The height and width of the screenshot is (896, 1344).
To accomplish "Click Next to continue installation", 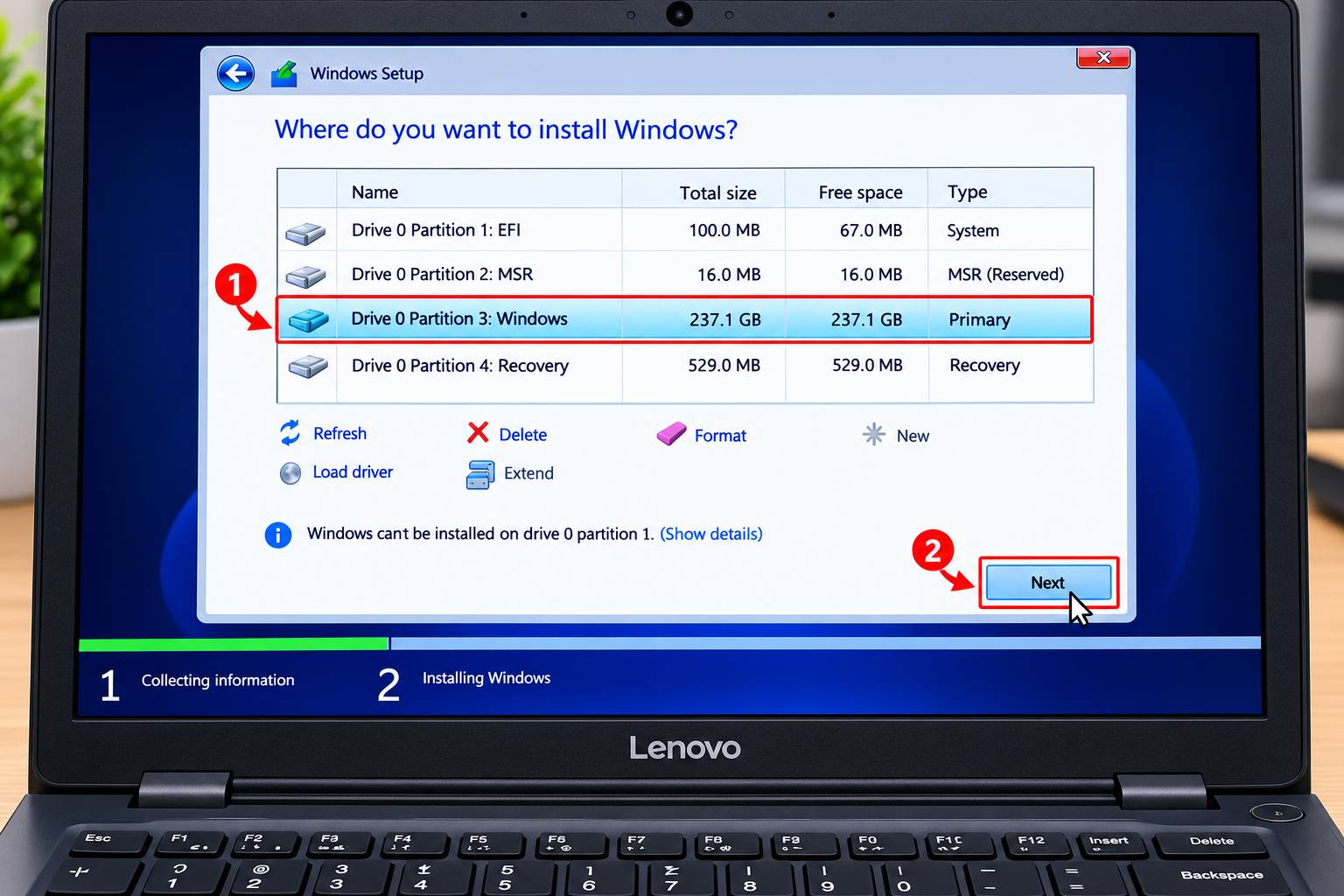I will pyautogui.click(x=1048, y=583).
